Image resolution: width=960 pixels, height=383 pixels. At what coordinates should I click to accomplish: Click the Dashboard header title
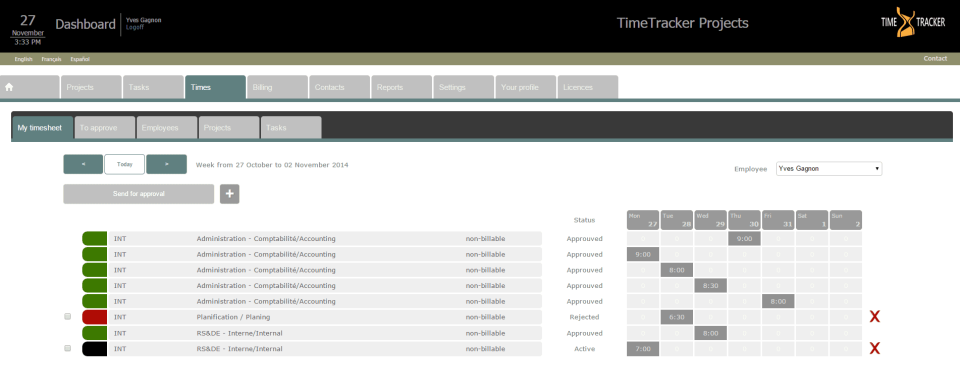(85, 24)
